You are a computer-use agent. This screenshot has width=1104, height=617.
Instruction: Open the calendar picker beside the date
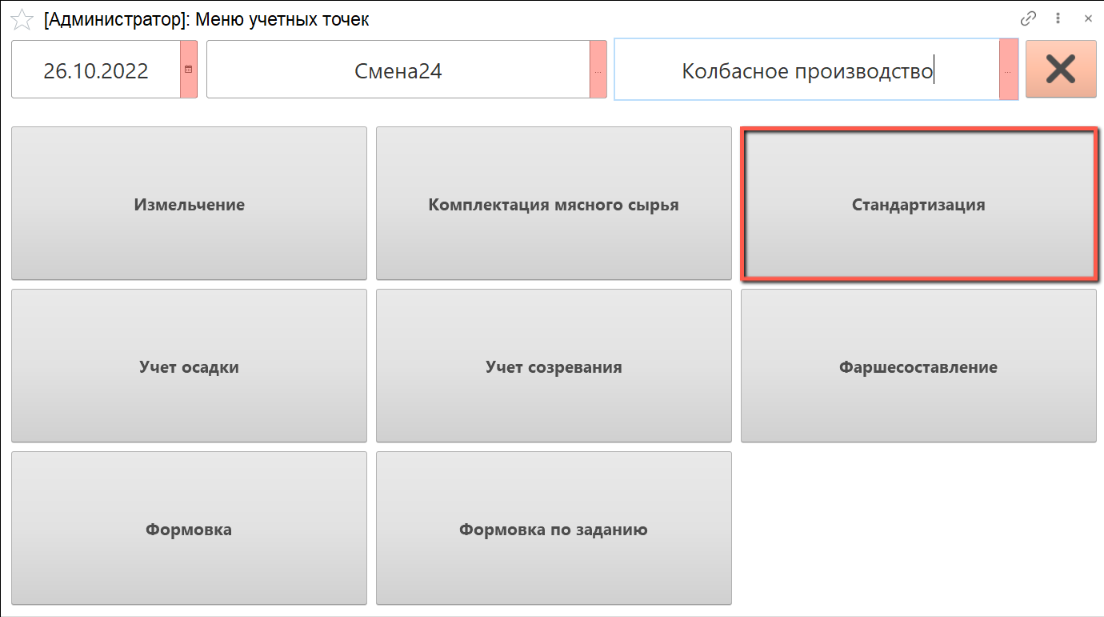pyautogui.click(x=189, y=70)
